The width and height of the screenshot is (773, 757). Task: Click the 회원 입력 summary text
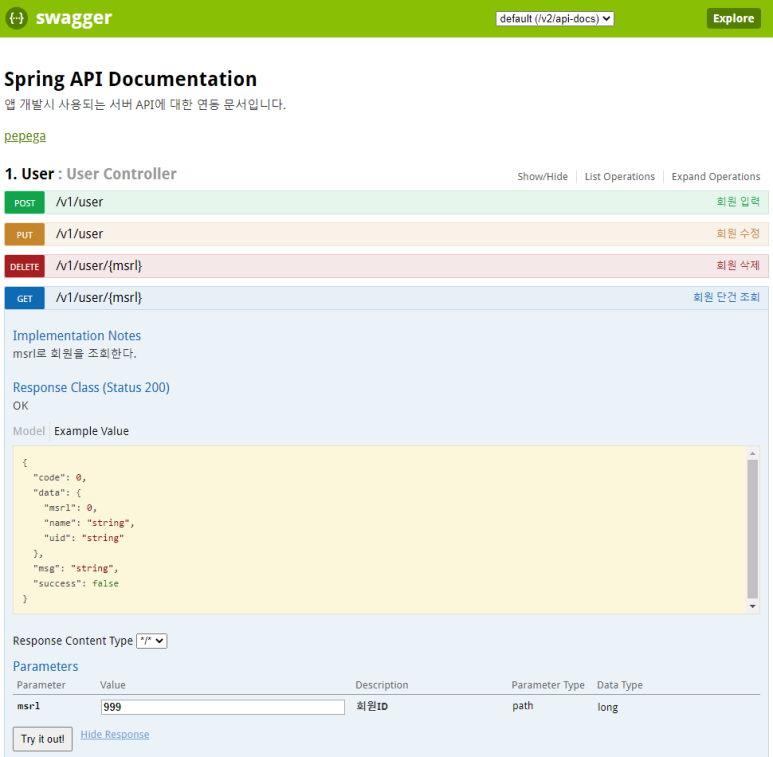pyautogui.click(x=738, y=202)
